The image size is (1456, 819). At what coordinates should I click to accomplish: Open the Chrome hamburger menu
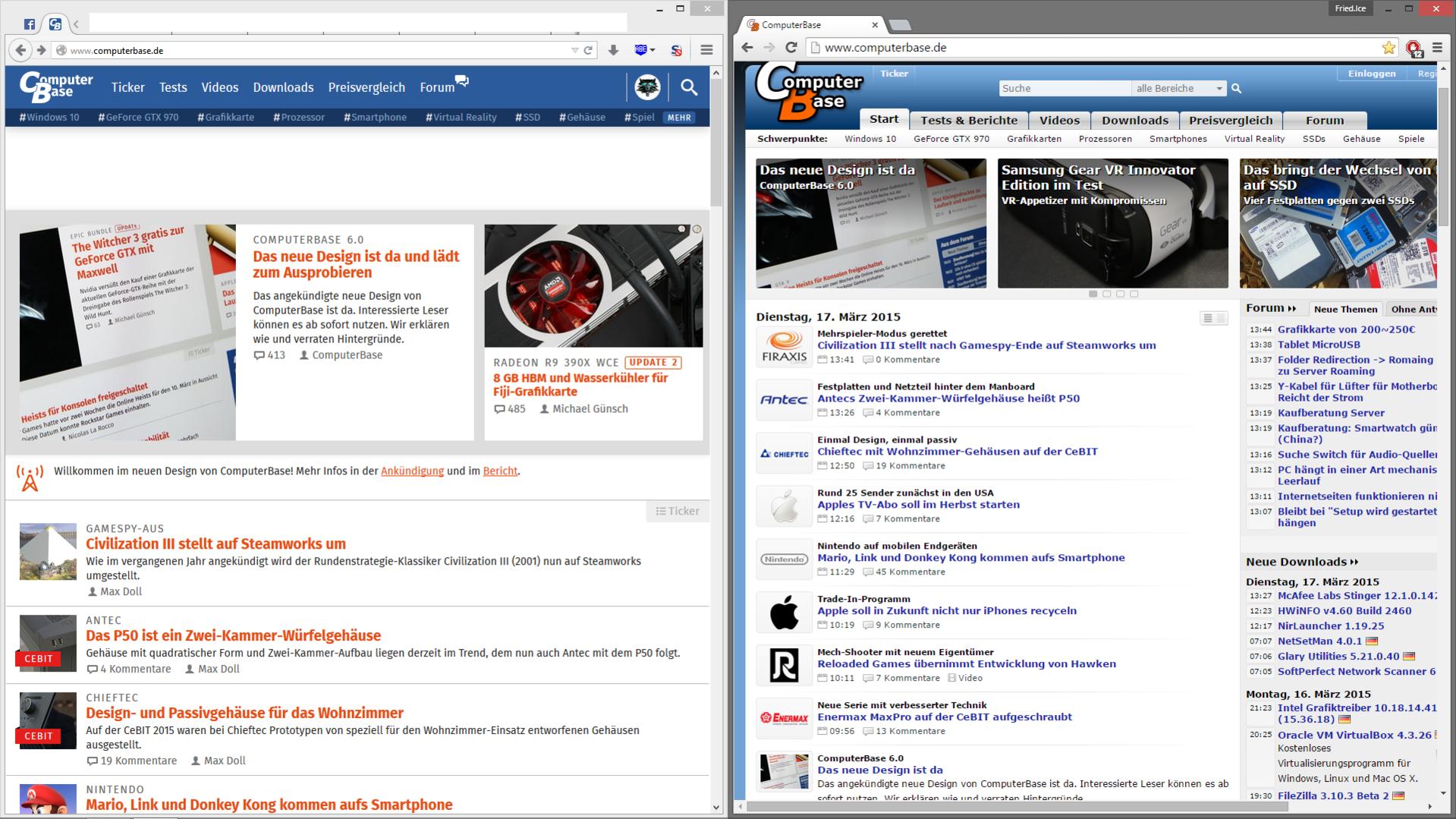pos(1437,47)
